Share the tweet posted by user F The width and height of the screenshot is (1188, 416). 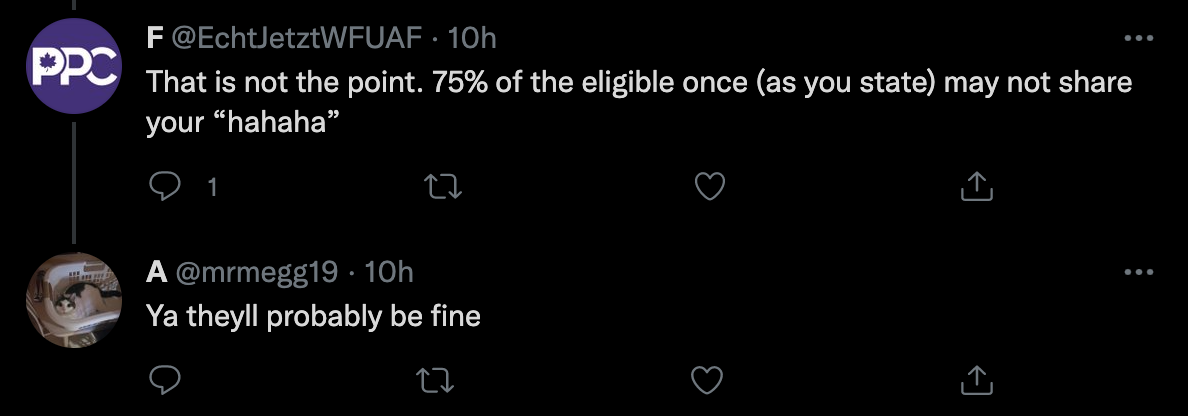click(x=977, y=186)
